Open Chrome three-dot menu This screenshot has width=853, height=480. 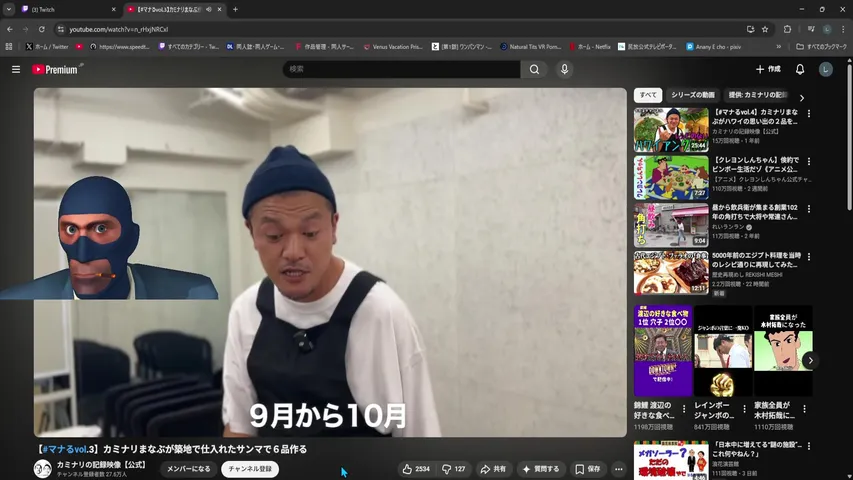point(843,29)
